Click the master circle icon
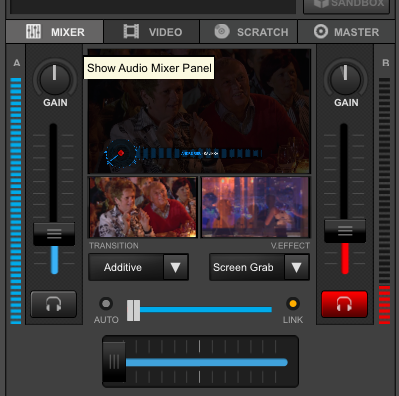The width and height of the screenshot is (399, 396). coord(321,31)
